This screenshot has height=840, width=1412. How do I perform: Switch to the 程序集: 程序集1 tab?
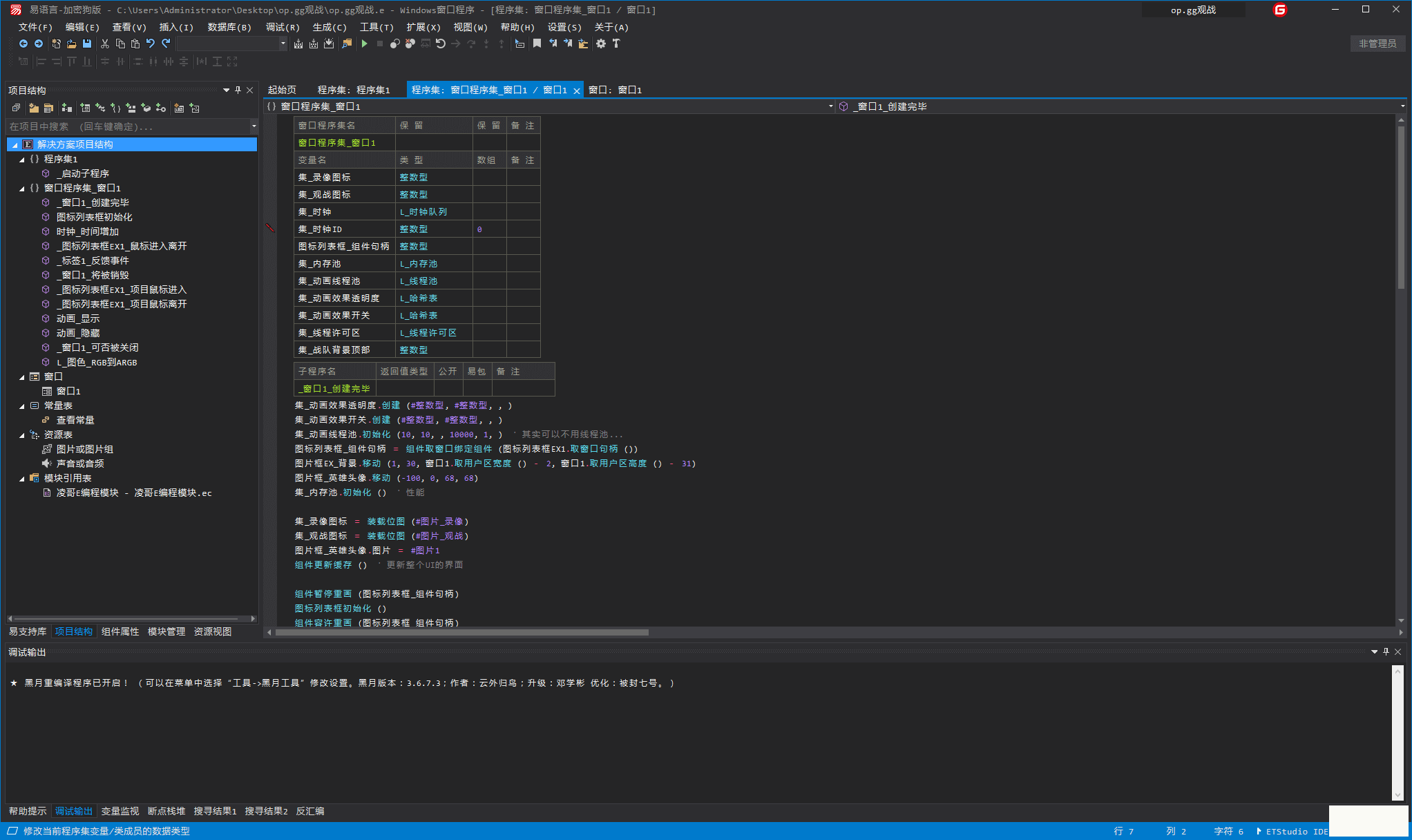[x=354, y=90]
